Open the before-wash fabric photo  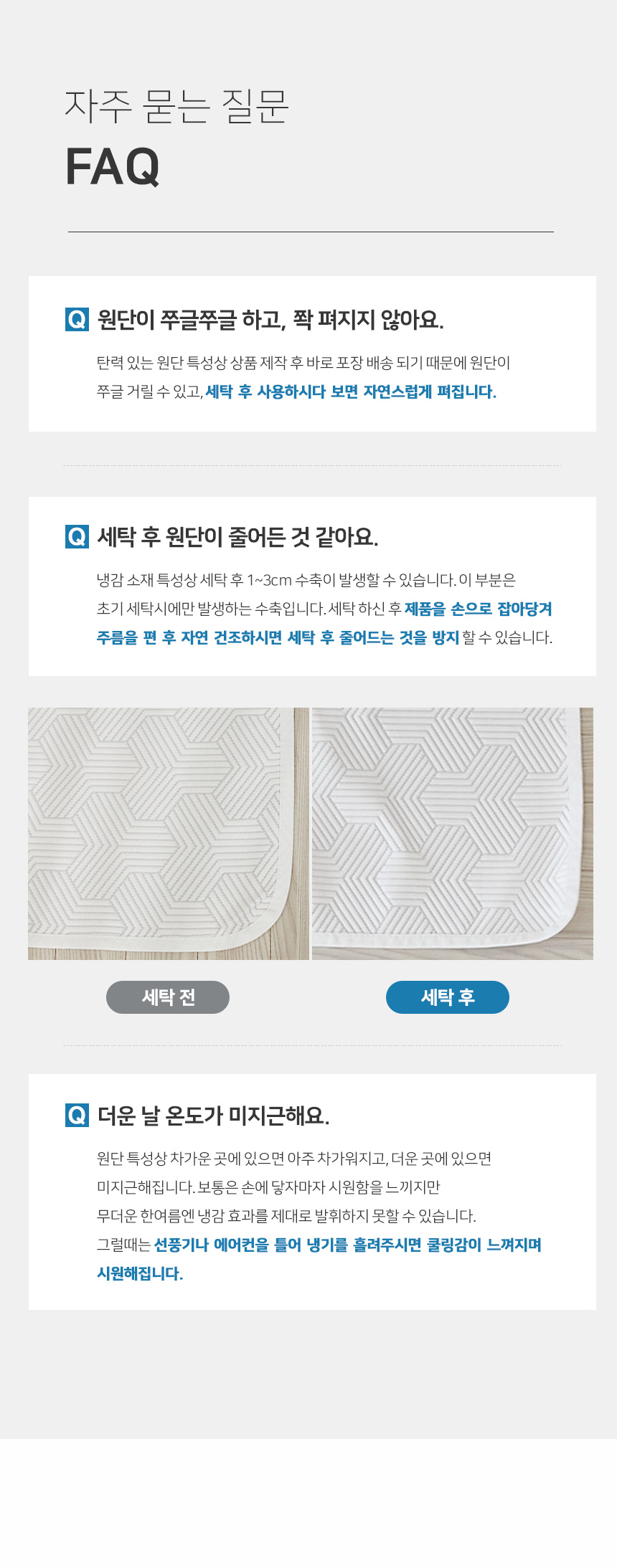[169, 834]
